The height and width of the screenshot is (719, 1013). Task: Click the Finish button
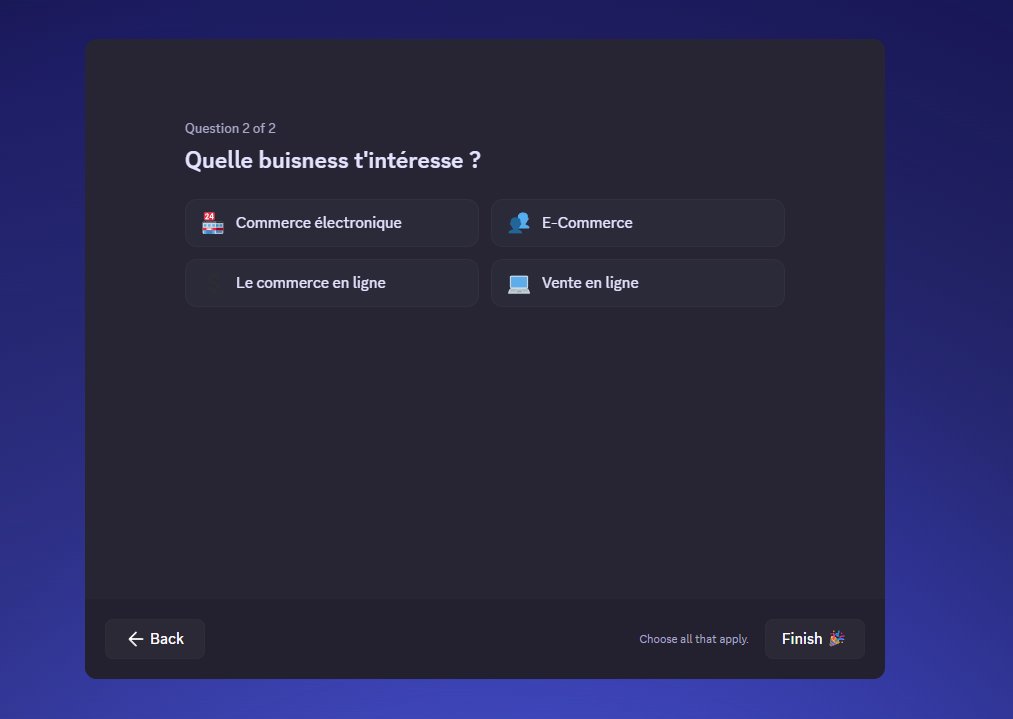[x=814, y=639]
